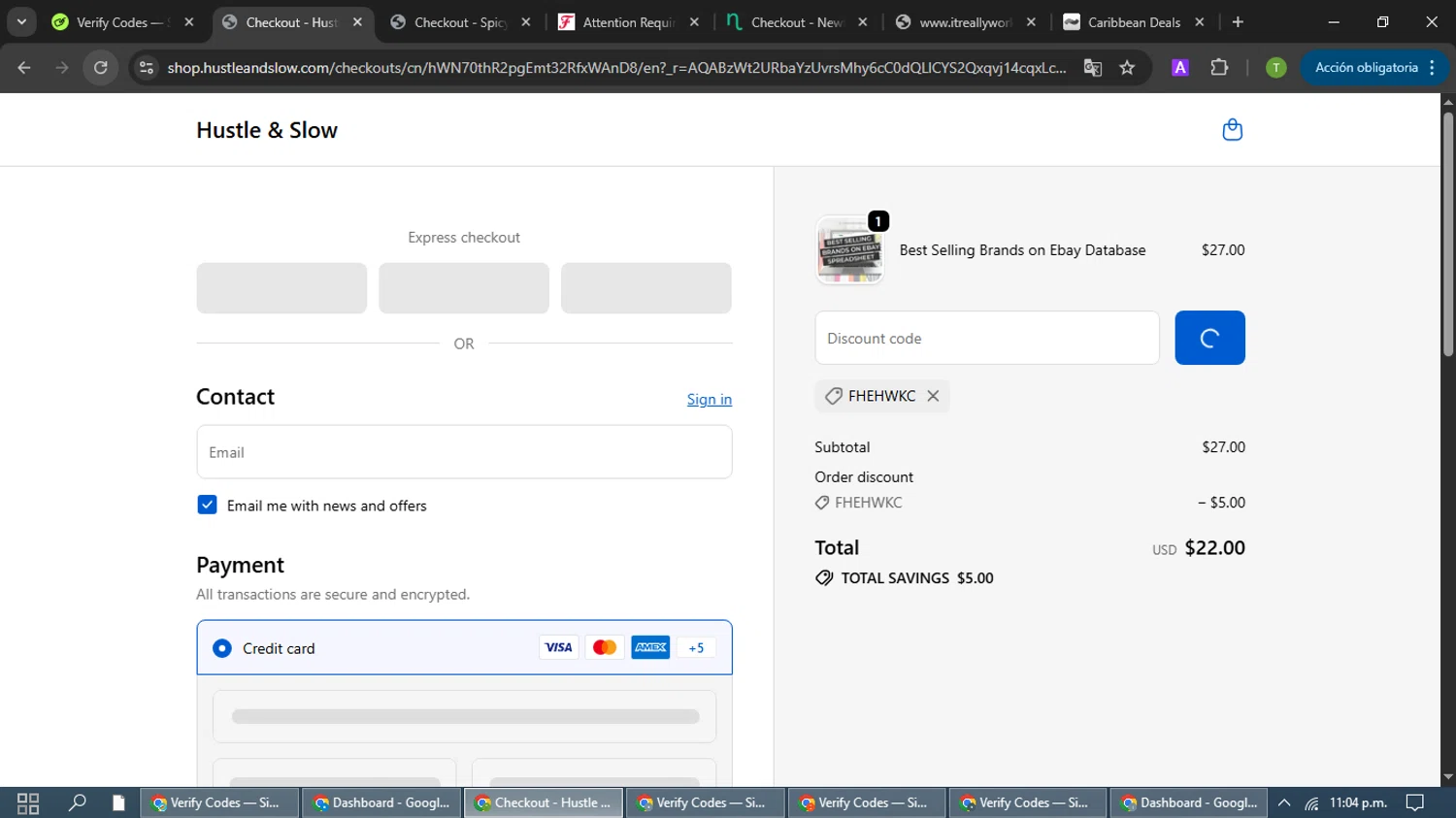The width and height of the screenshot is (1456, 818).
Task: Bookmark this page with the star
Action: [1127, 67]
